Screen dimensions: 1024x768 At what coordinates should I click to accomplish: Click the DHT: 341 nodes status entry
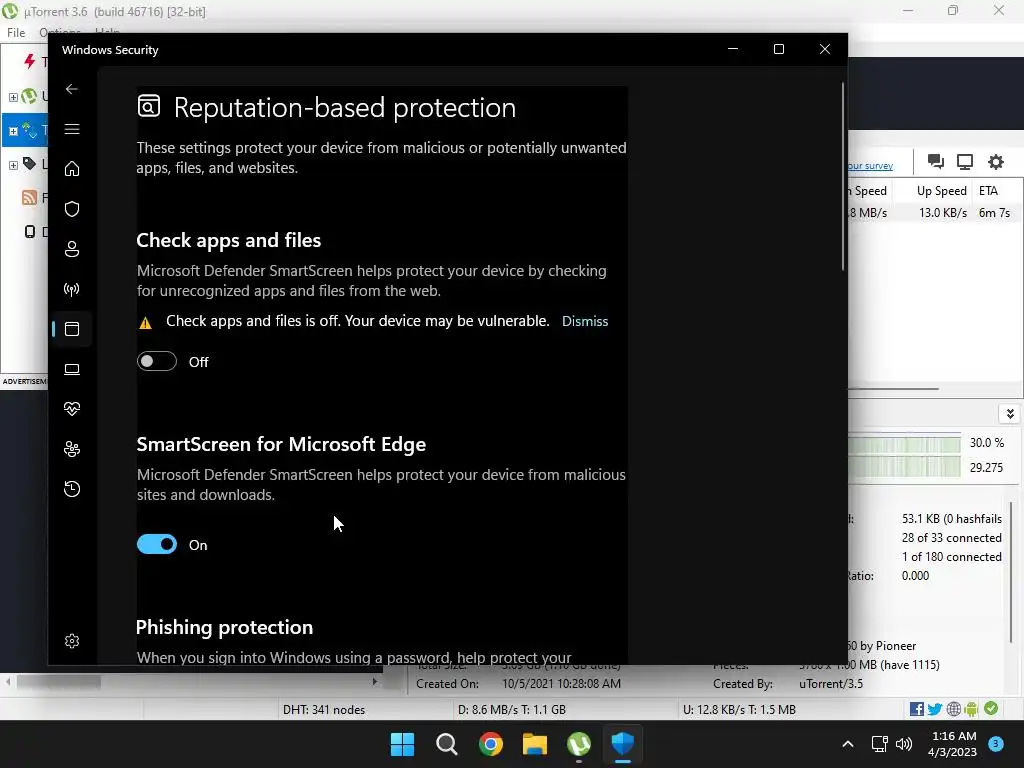[324, 710]
